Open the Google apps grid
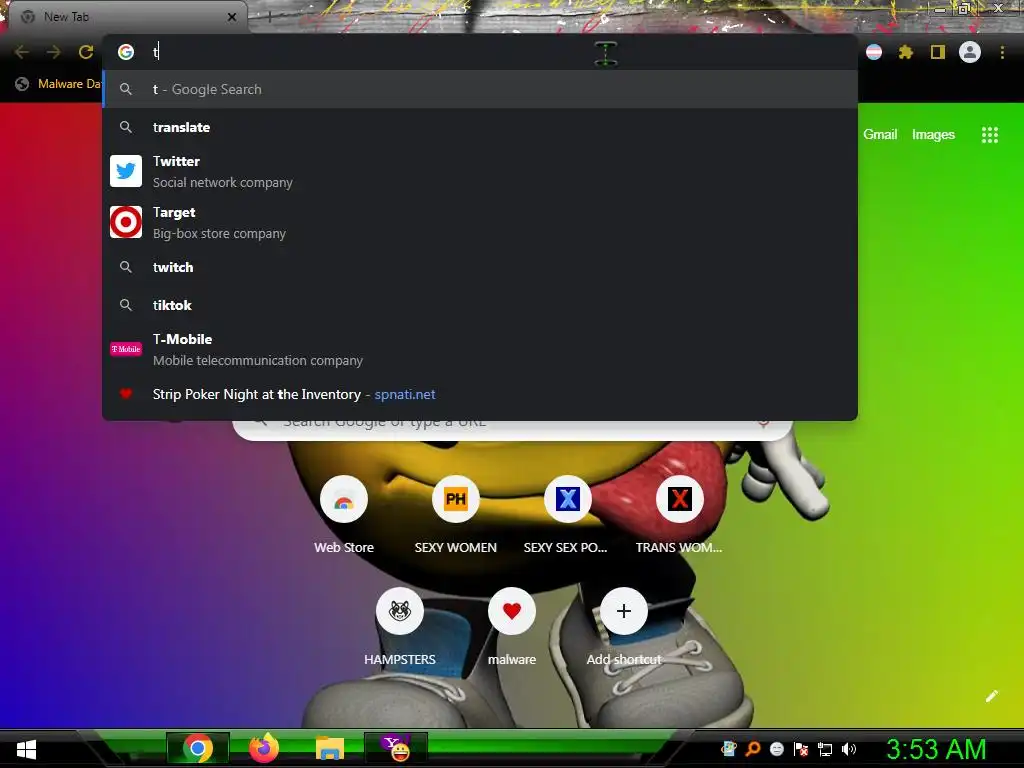 tap(989, 135)
